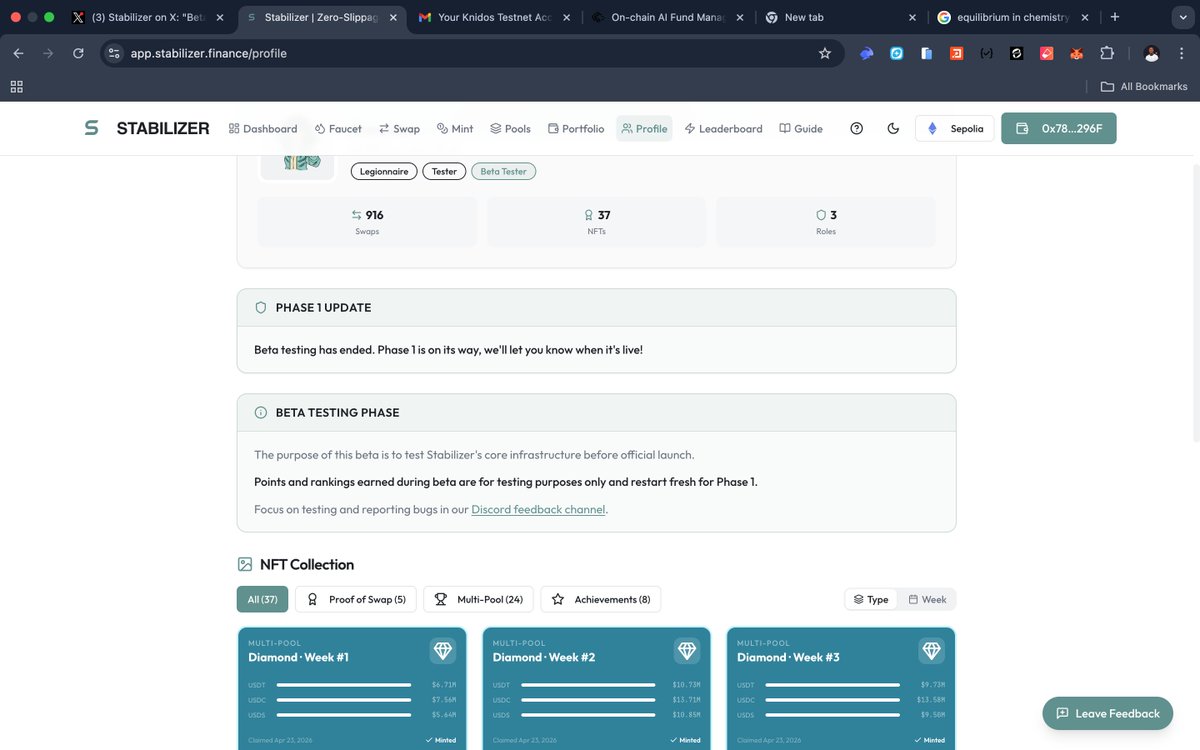Click the diamond icon on Week #2 card
Screen dimensions: 1200x750
pos(687,651)
